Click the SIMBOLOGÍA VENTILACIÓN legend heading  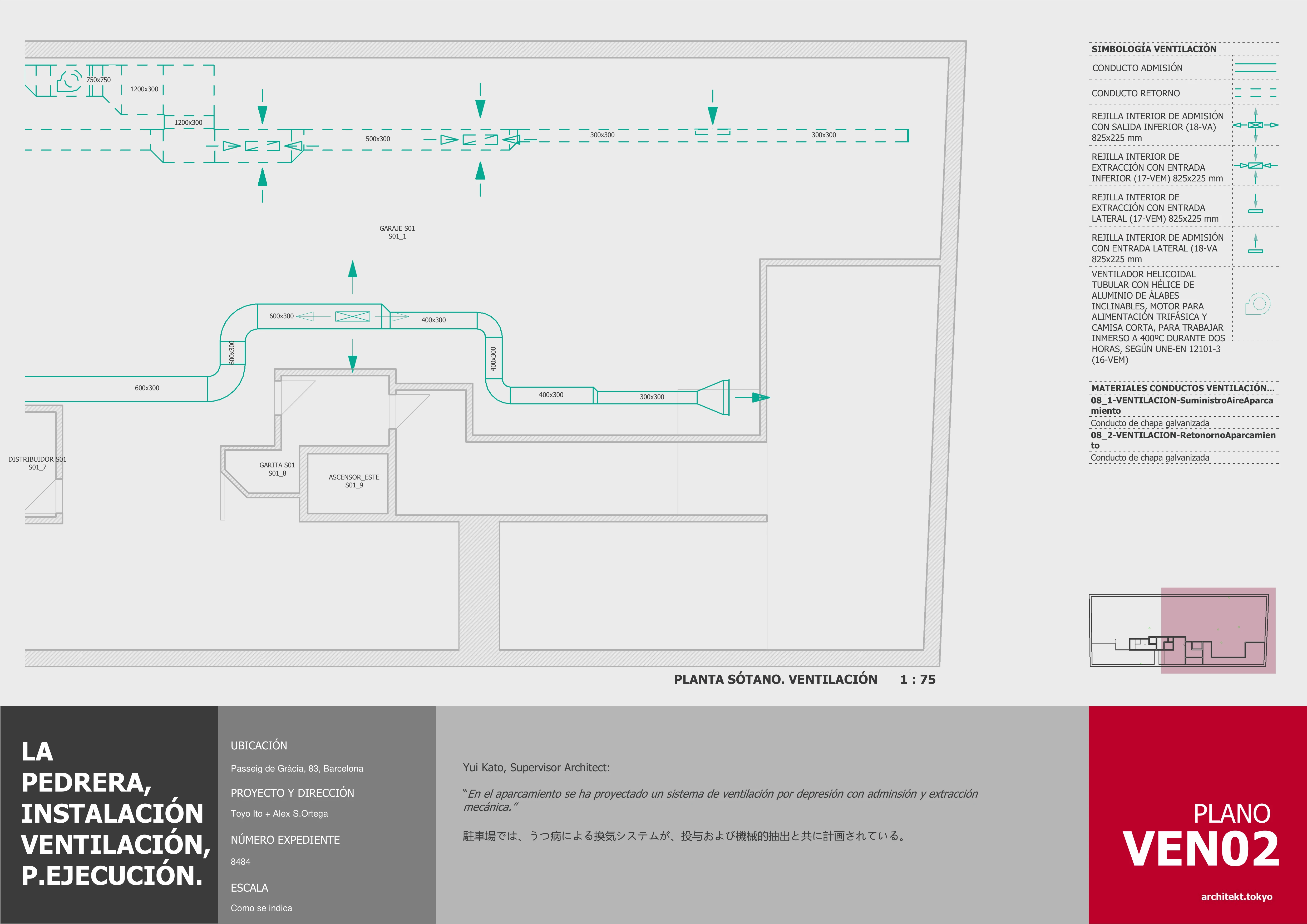1154,49
